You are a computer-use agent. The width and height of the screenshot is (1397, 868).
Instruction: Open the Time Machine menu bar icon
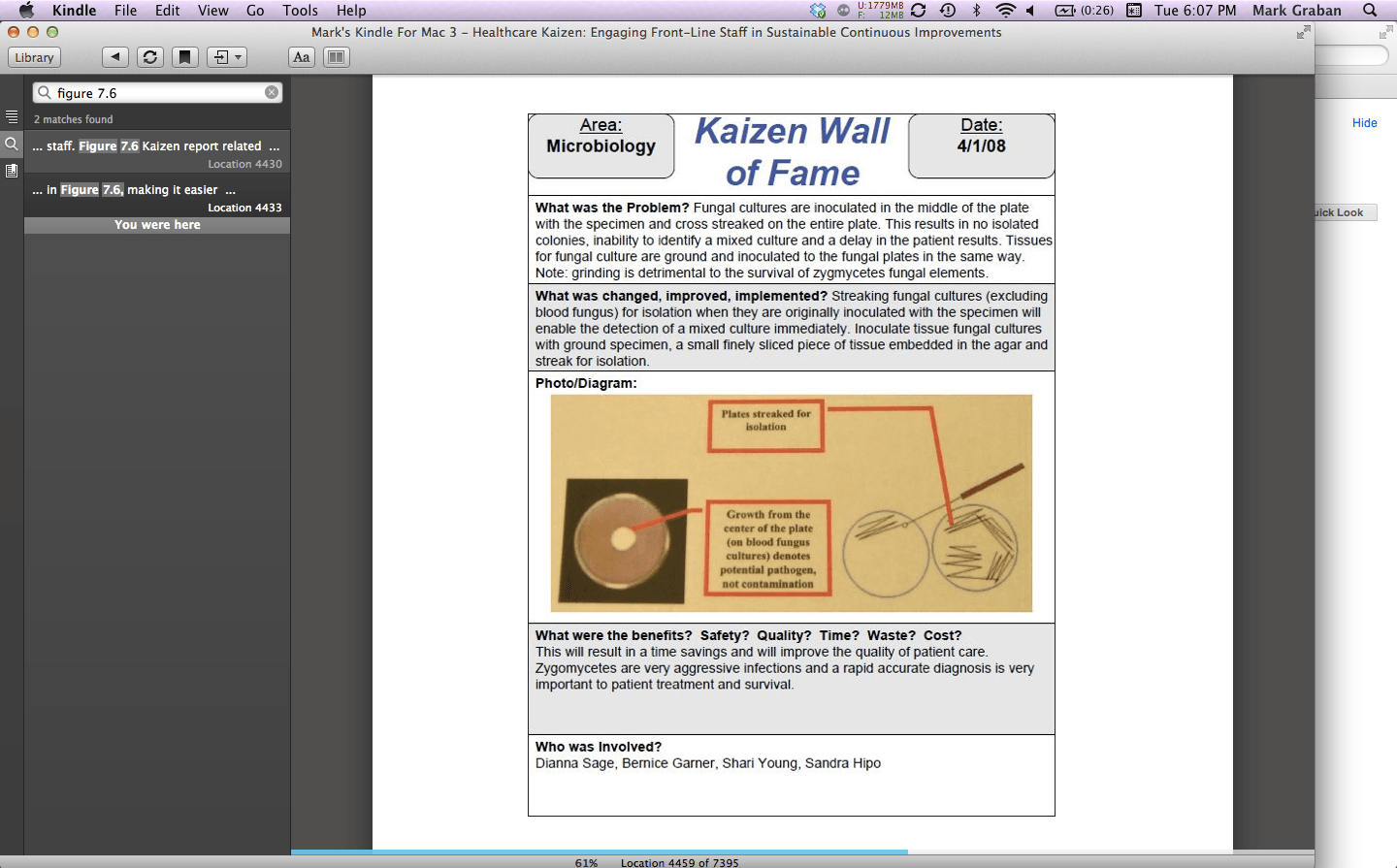tap(948, 11)
